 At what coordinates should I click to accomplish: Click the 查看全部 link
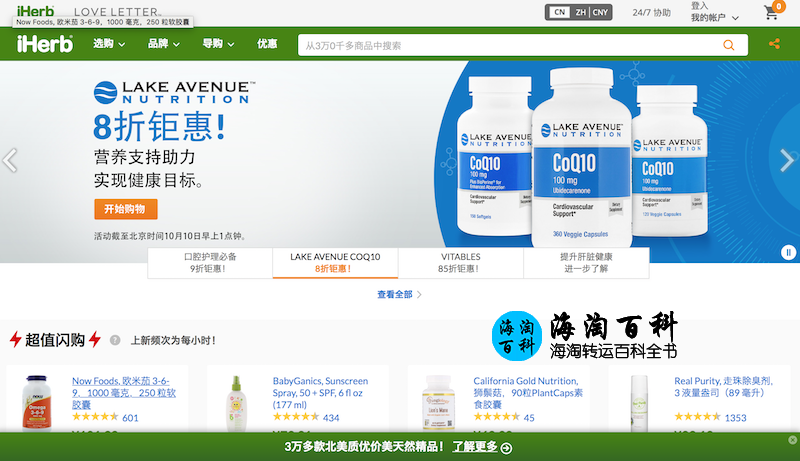pos(399,294)
